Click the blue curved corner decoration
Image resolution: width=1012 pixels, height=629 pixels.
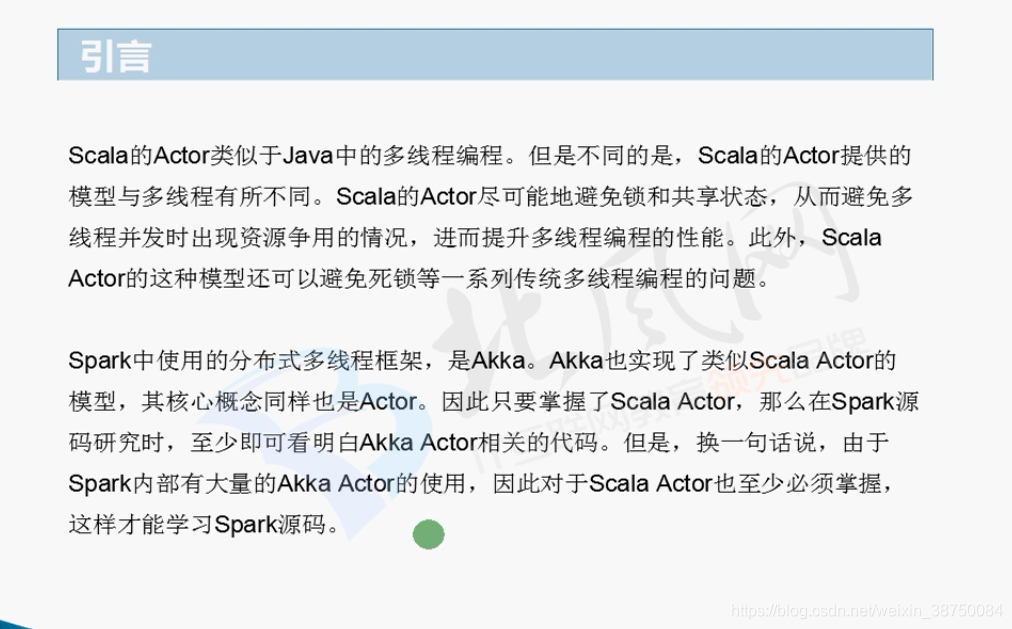(x=14, y=624)
